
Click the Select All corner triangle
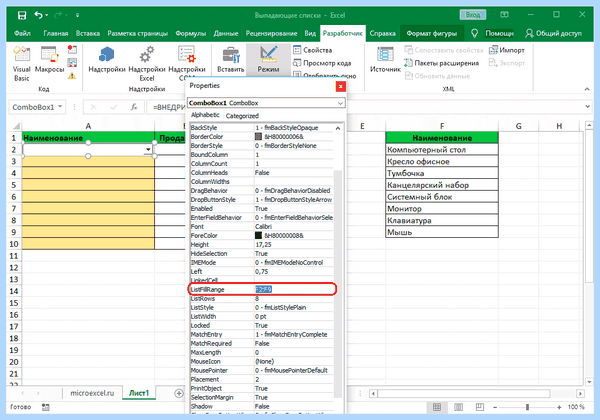[x=15, y=126]
